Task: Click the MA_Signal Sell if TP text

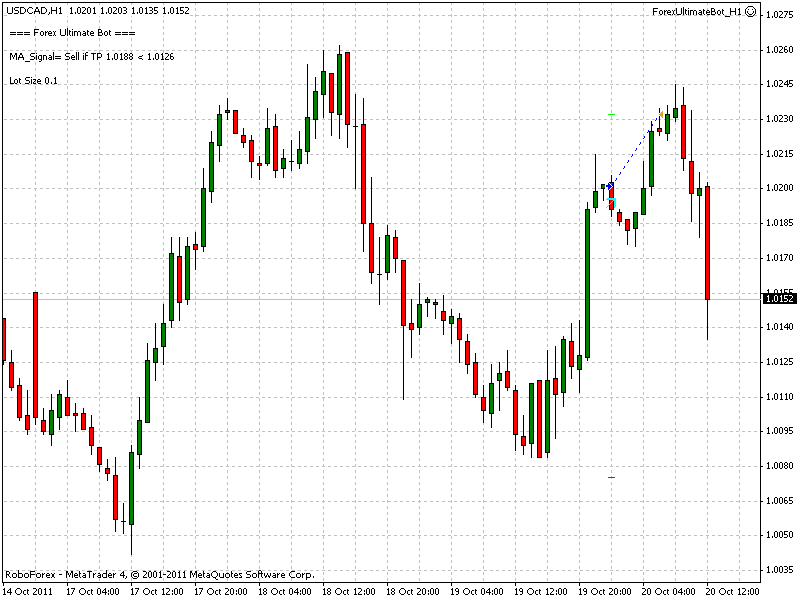Action: (92, 57)
